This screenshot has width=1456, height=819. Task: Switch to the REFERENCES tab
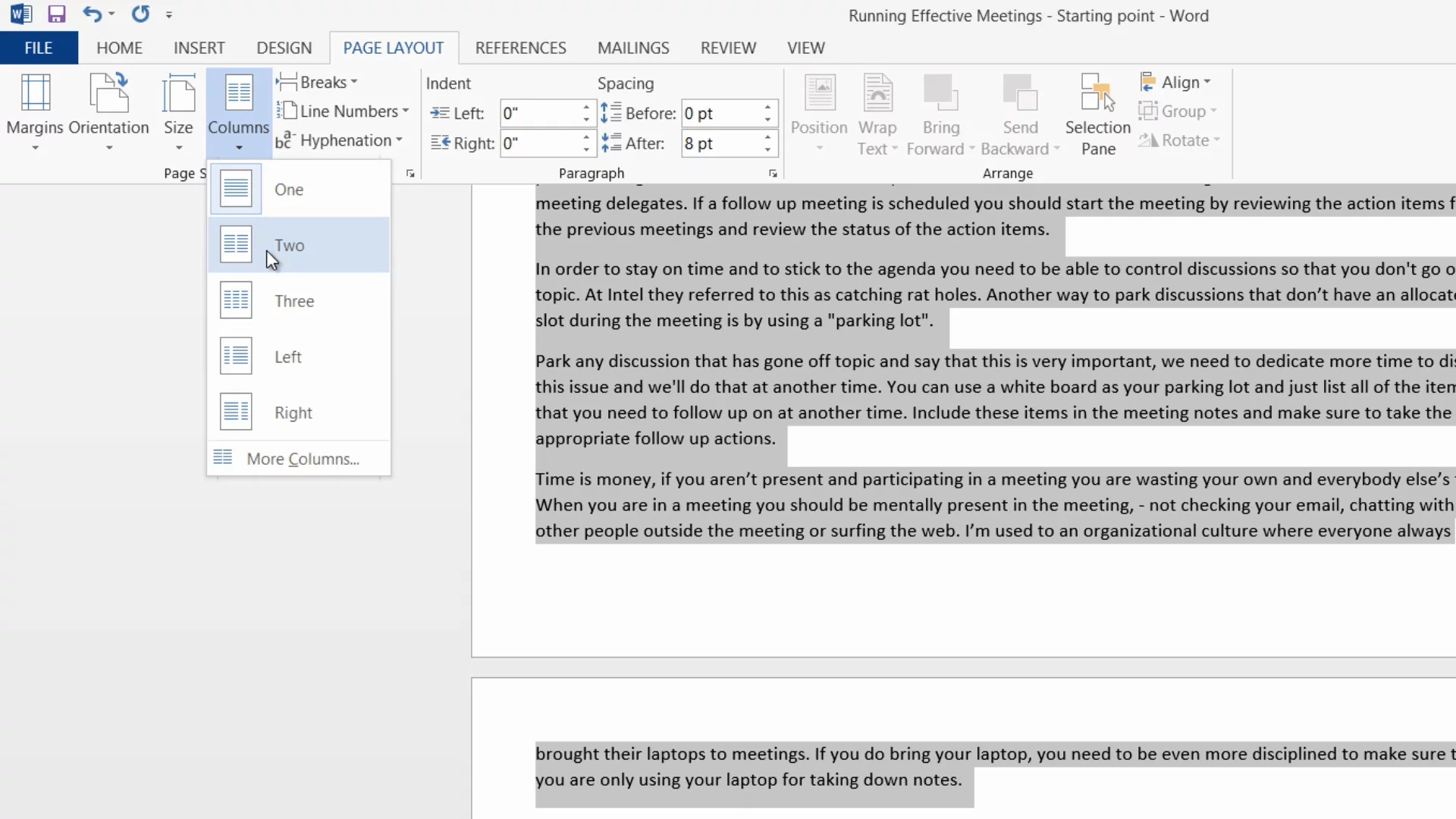520,48
